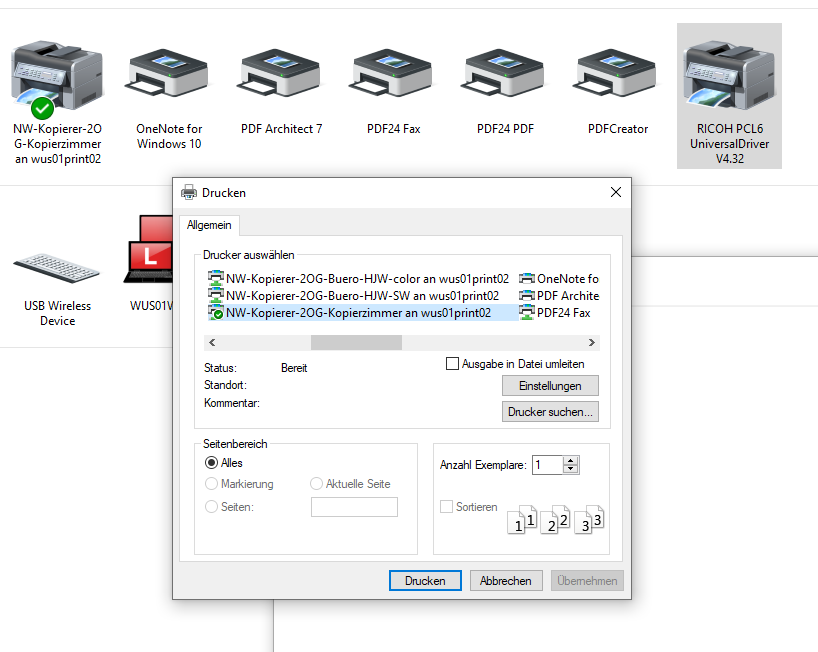Click Drucker suchen... button
Viewport: 818px width, 652px height.
(x=550, y=412)
